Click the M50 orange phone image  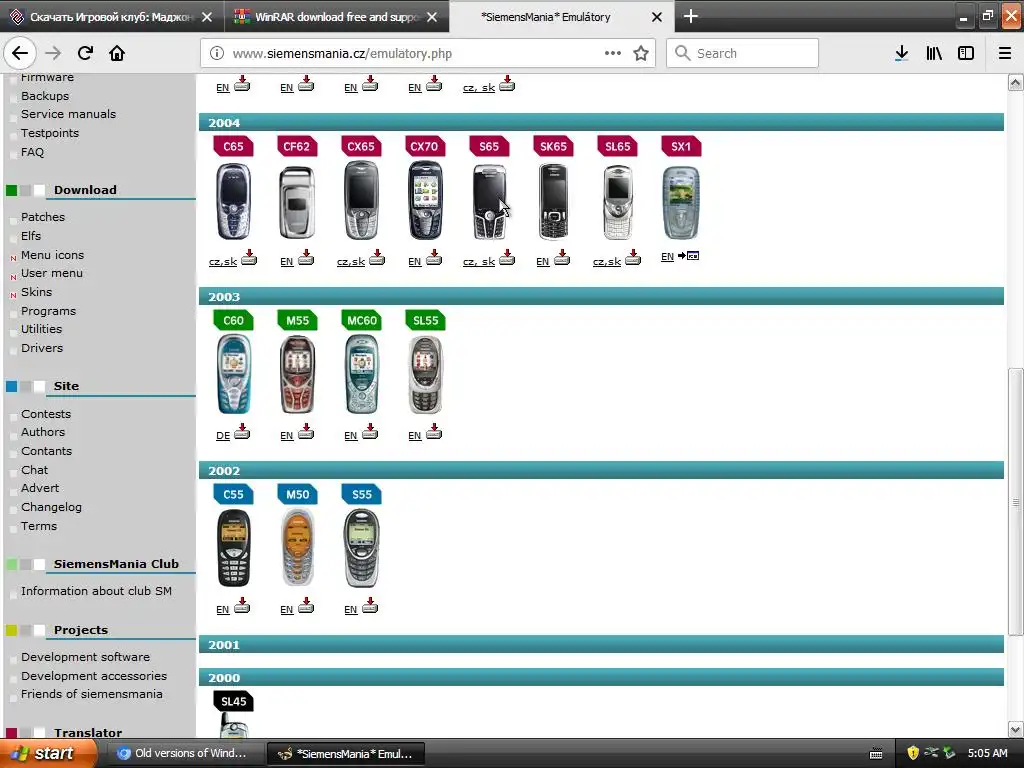tap(297, 547)
